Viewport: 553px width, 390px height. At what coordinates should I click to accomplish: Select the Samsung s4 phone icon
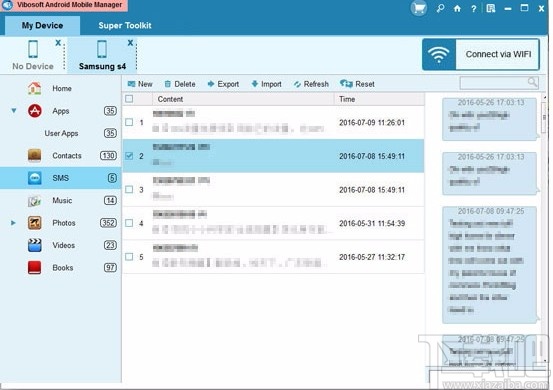(x=102, y=49)
